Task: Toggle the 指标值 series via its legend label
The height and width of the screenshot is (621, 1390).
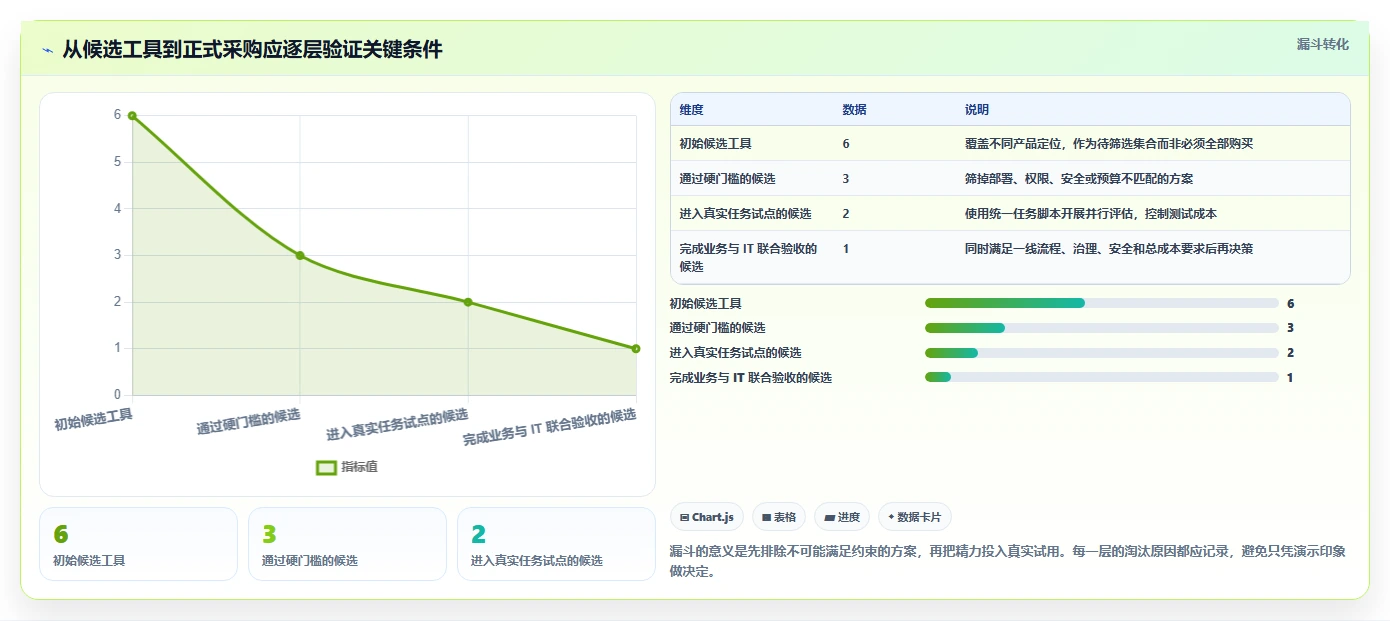Action: coord(360,467)
